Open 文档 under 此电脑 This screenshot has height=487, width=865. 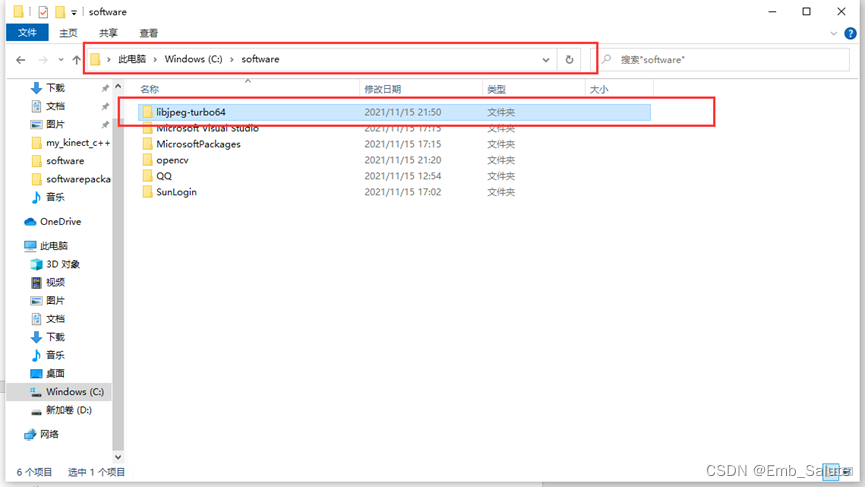pyautogui.click(x=55, y=319)
